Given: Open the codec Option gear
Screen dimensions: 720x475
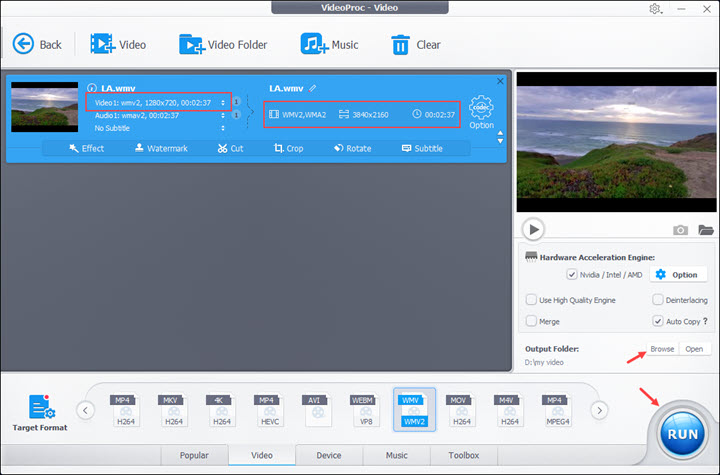Looking at the screenshot, I should tap(481, 112).
